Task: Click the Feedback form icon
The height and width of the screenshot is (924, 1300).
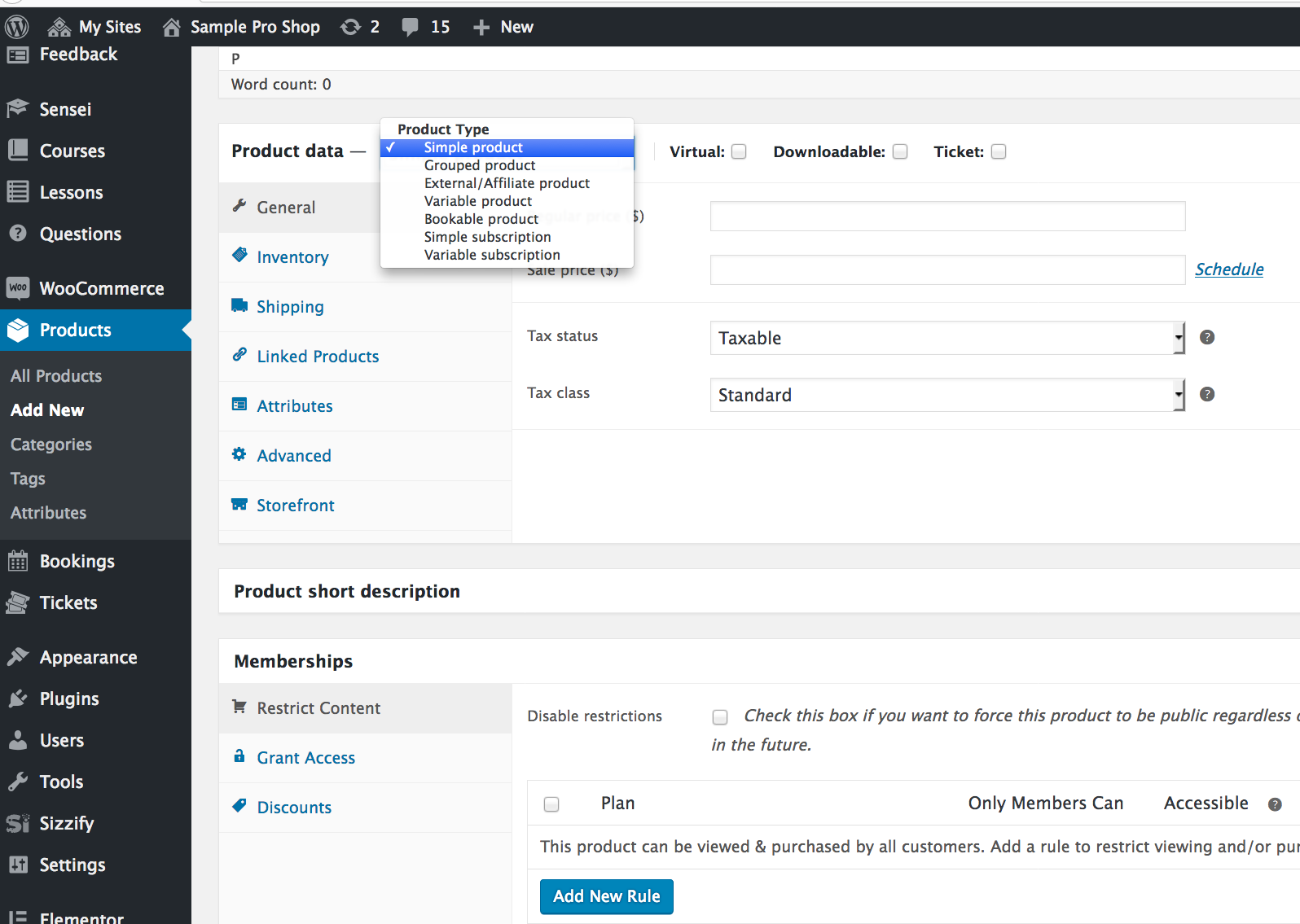Action: pyautogui.click(x=18, y=55)
